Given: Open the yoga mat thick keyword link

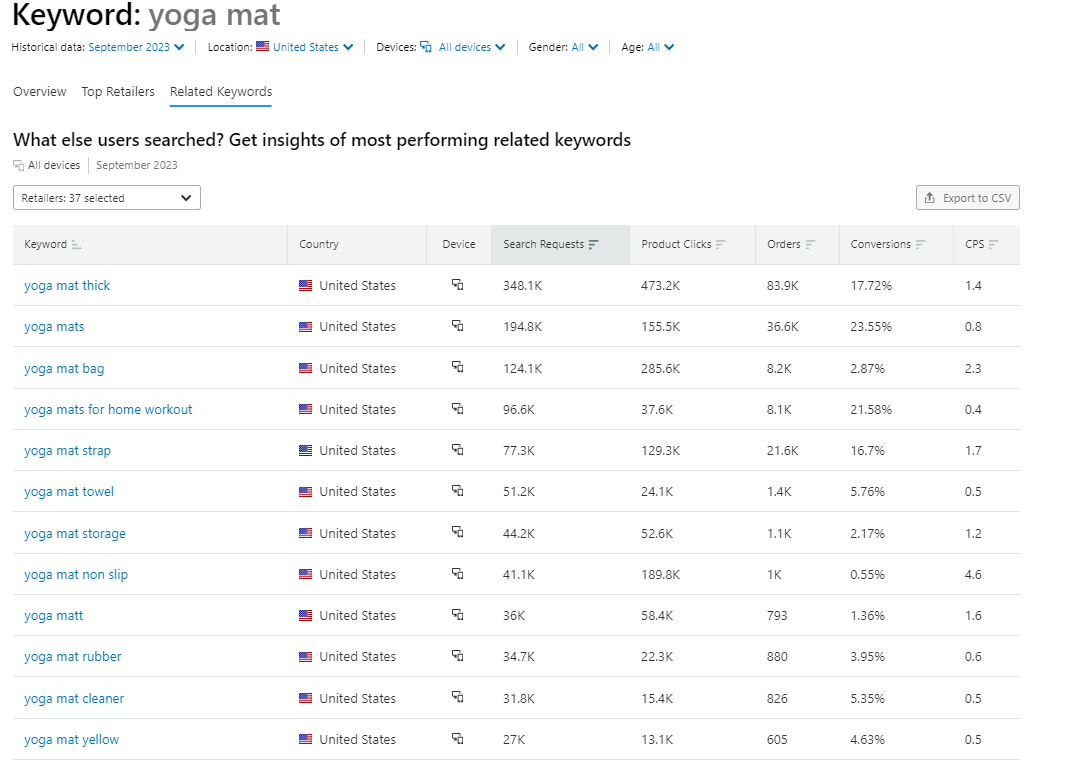Looking at the screenshot, I should click(67, 286).
